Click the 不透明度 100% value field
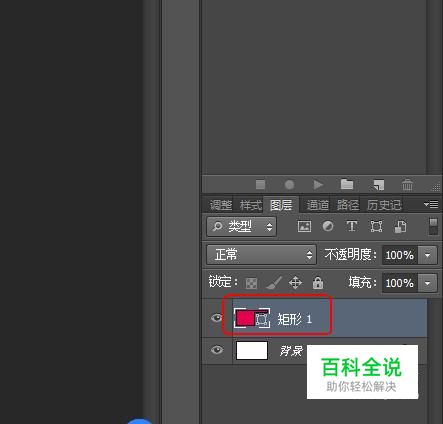The image size is (443, 424). point(400,255)
